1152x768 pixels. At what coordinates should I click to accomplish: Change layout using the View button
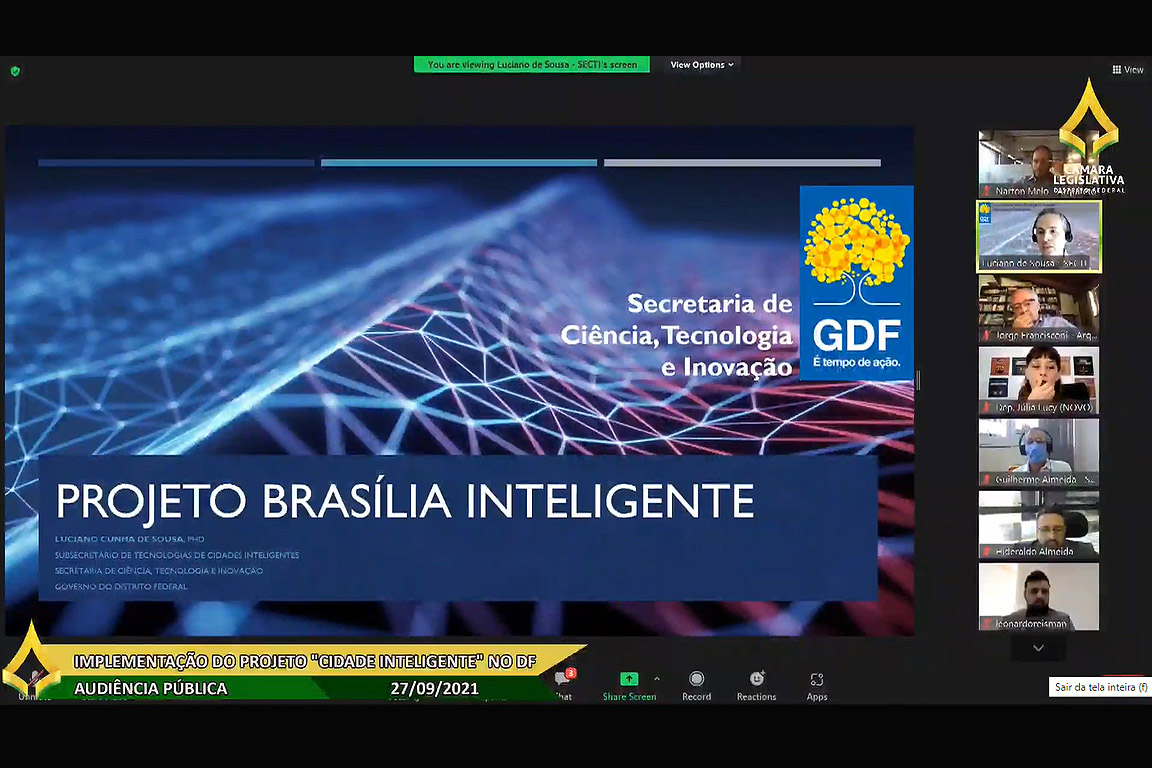[x=1128, y=70]
